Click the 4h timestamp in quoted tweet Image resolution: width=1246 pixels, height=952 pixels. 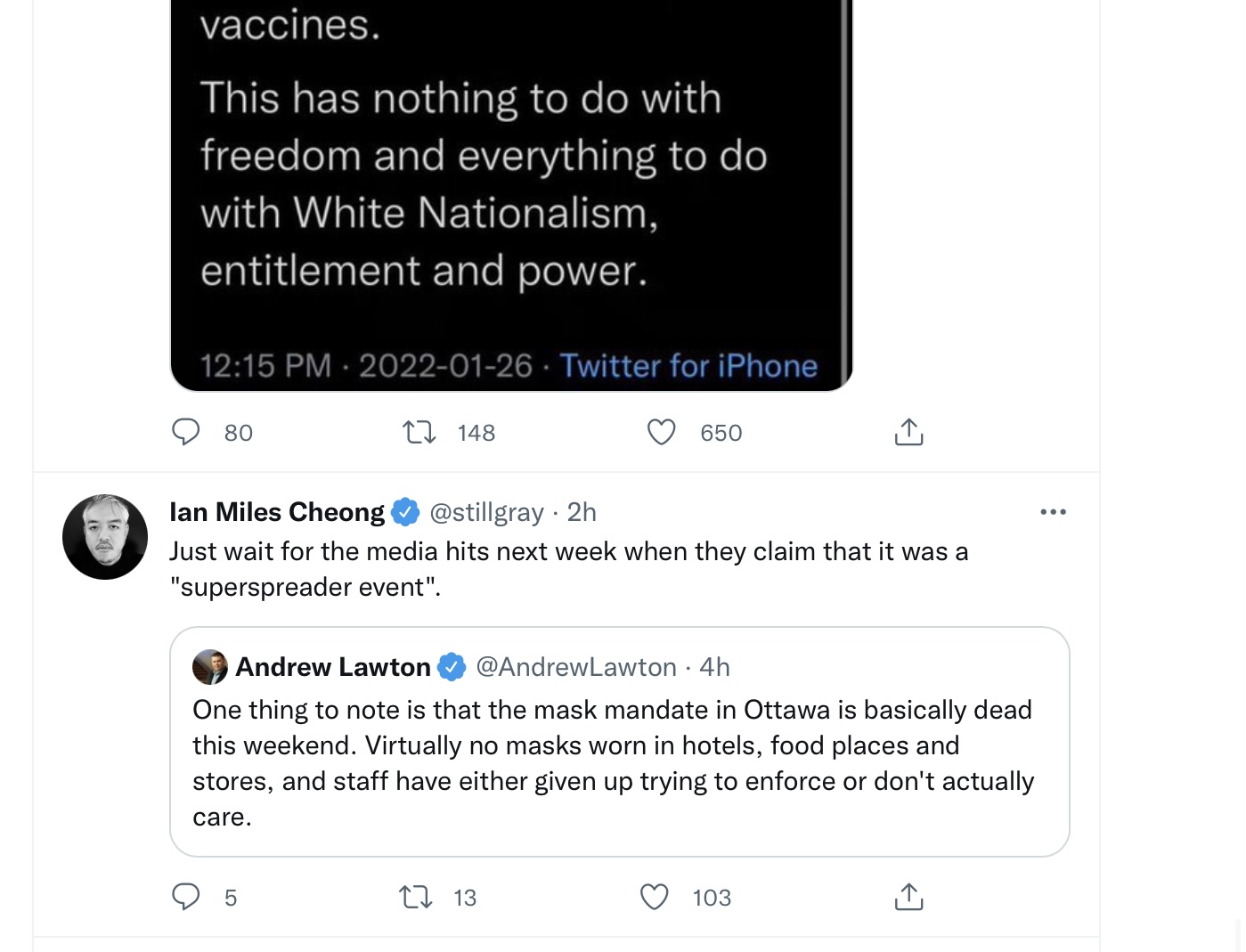point(714,667)
